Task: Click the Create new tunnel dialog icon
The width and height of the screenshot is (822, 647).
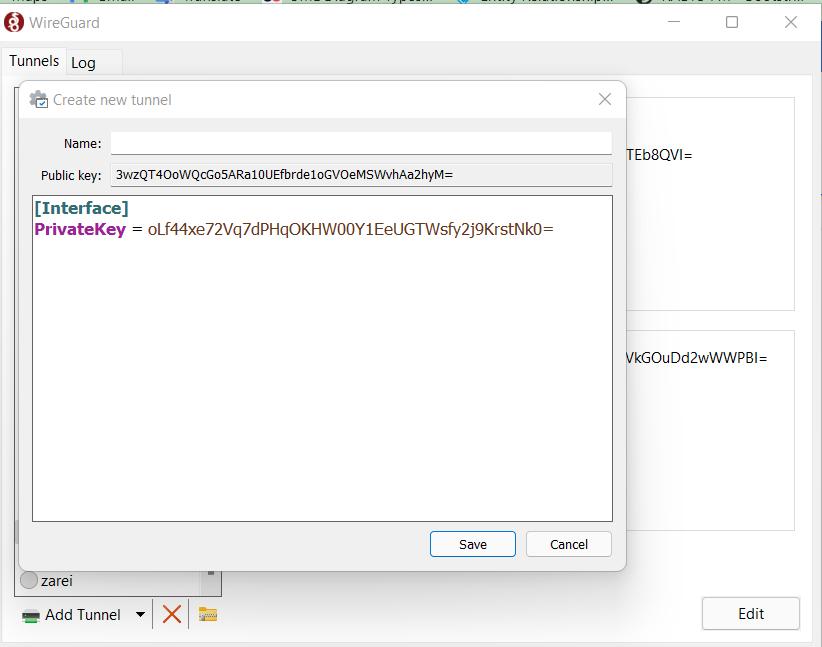Action: coord(38,100)
